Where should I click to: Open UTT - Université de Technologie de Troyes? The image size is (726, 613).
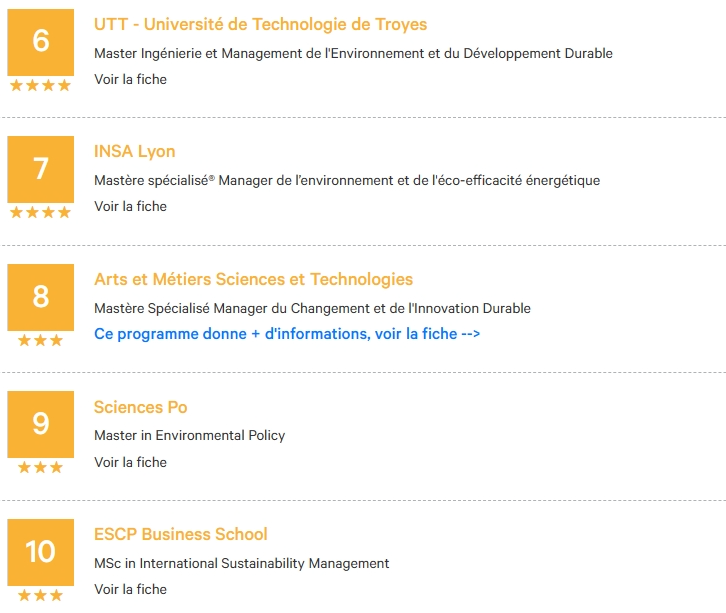click(x=260, y=24)
